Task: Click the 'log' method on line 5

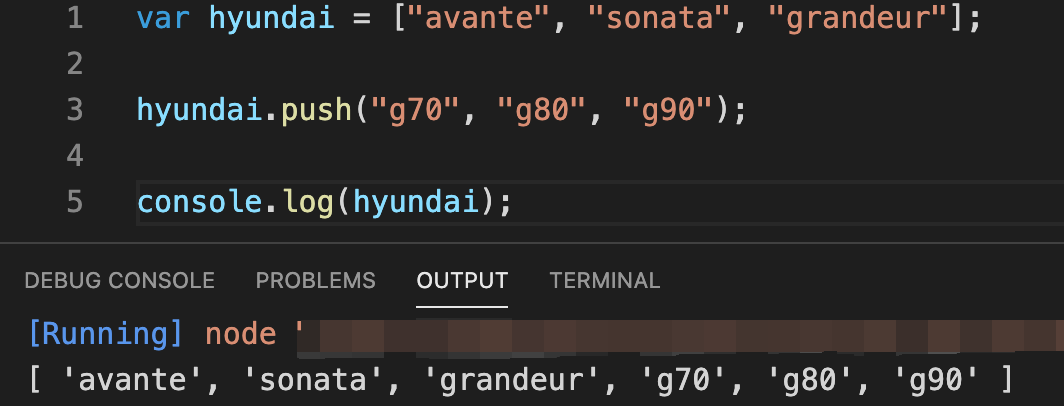Action: (307, 202)
